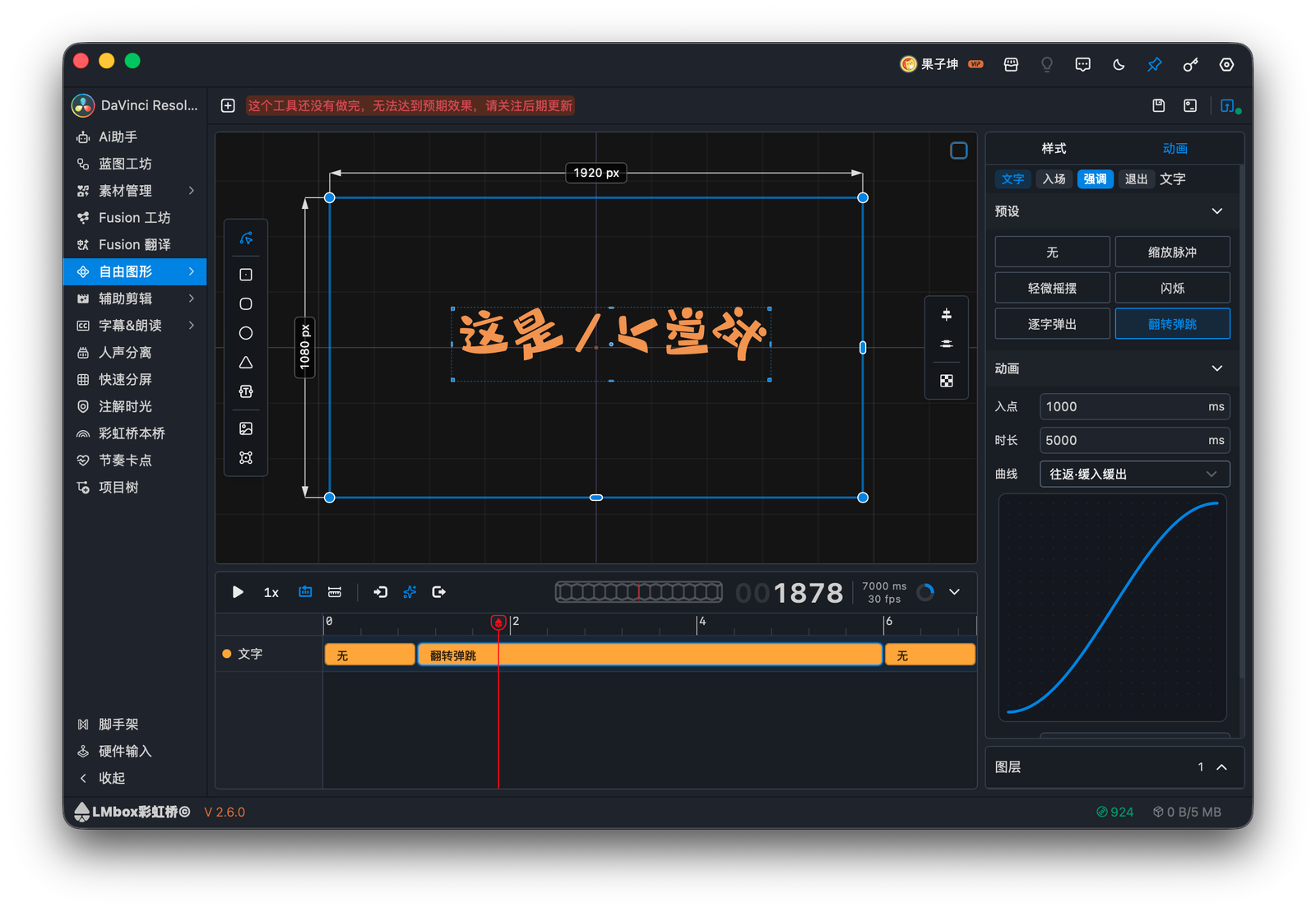1316x912 pixels.
Task: Toggle the ruler icon in the timeline toolbar
Action: pos(335,592)
